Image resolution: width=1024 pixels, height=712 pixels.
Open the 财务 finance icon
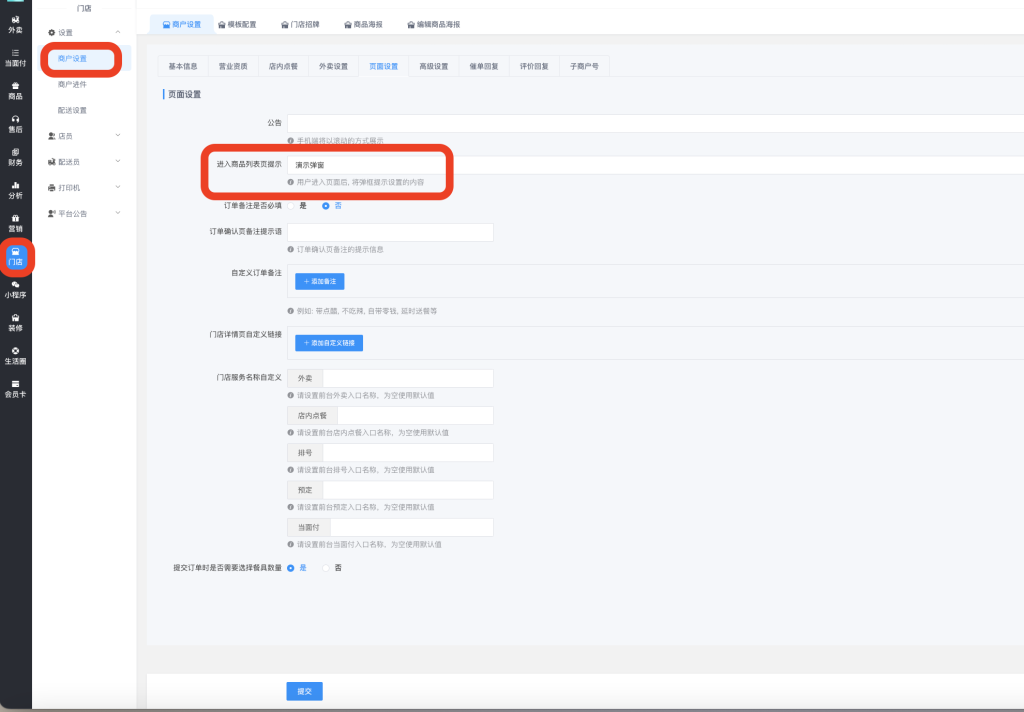tap(15, 156)
